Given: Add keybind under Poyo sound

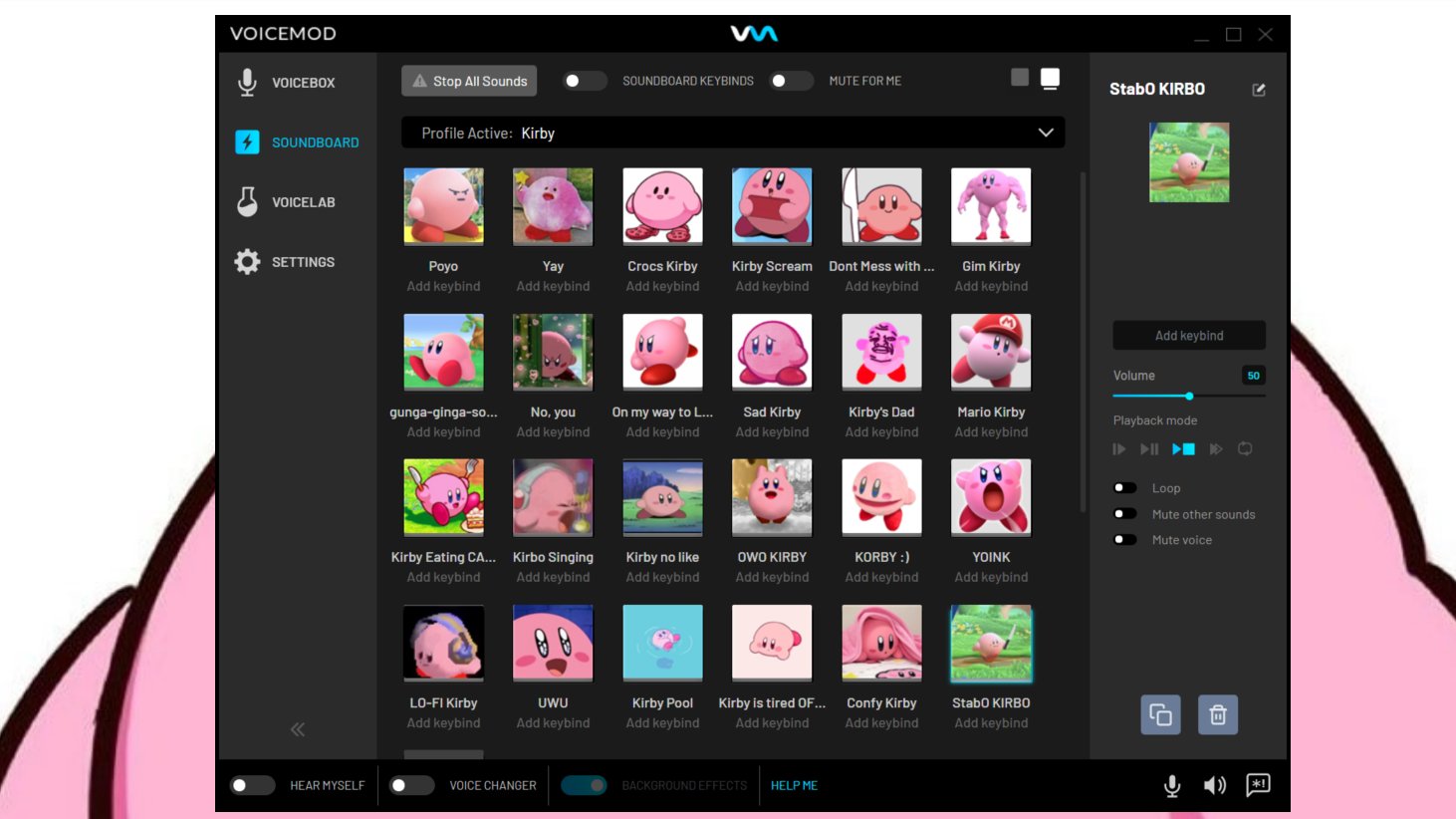Looking at the screenshot, I should pyautogui.click(x=443, y=287).
